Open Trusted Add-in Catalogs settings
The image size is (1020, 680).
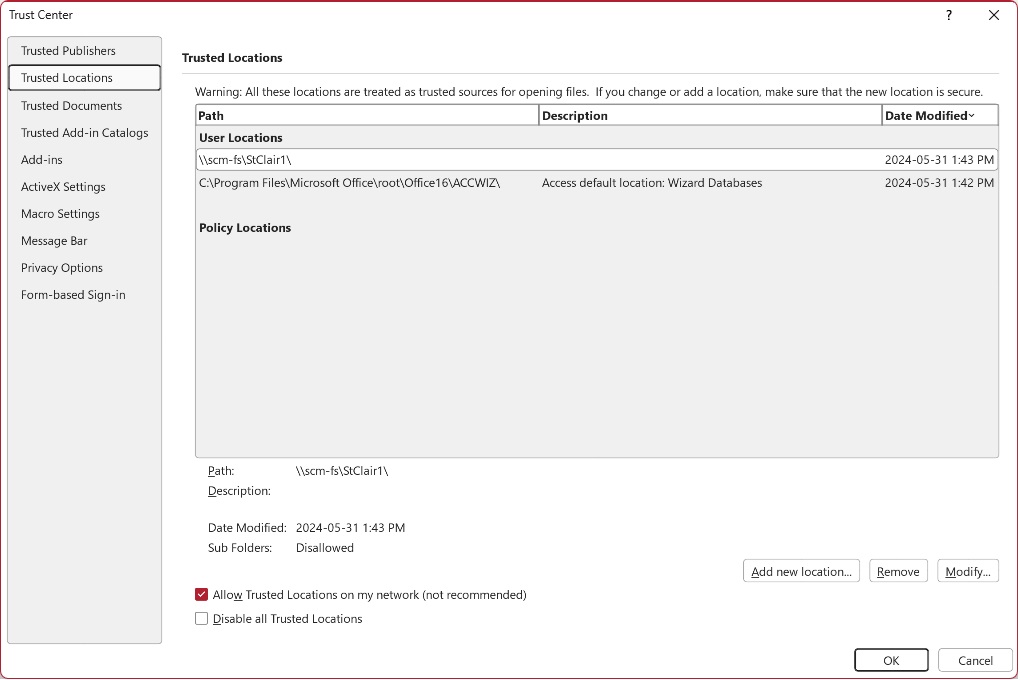tap(84, 132)
